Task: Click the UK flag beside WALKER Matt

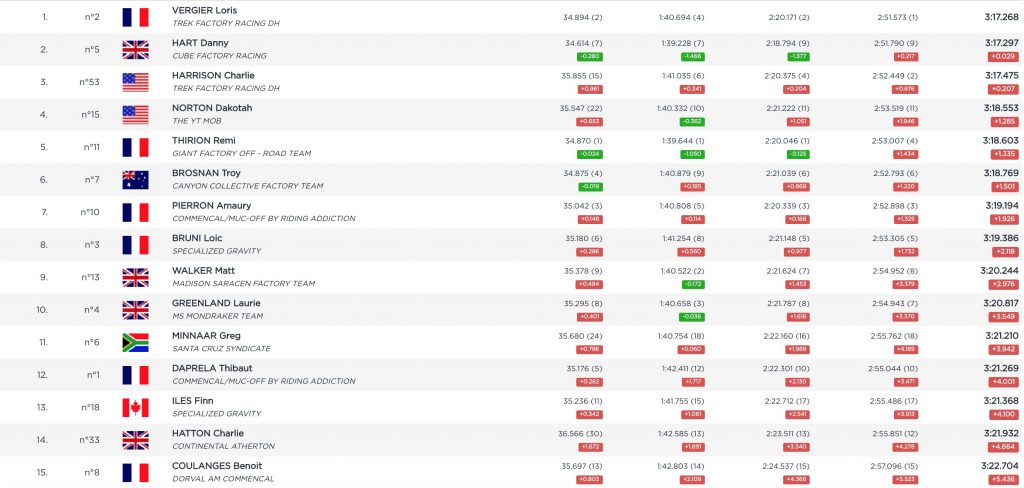Action: tap(135, 278)
